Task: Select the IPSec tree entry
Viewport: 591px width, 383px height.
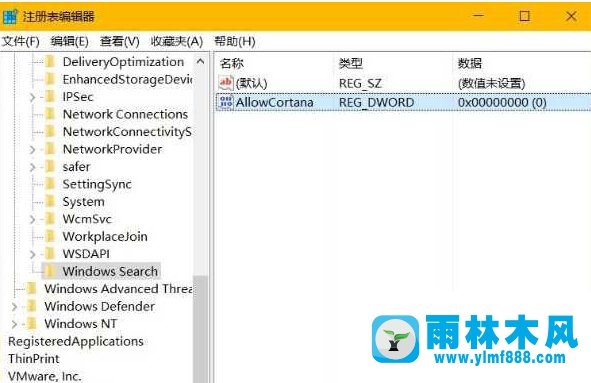Action: click(x=78, y=97)
